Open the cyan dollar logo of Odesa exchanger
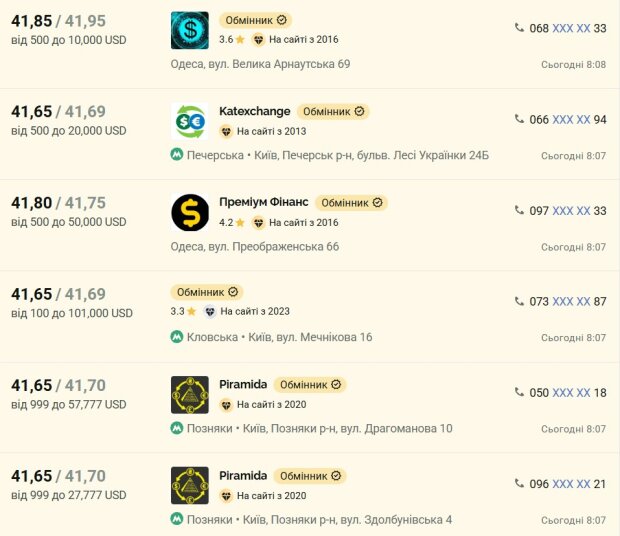620x536 pixels. click(190, 30)
